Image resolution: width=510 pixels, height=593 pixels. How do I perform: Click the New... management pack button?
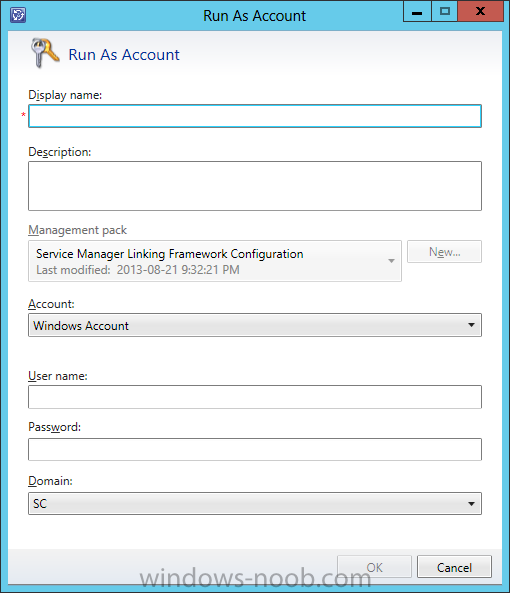click(x=444, y=251)
